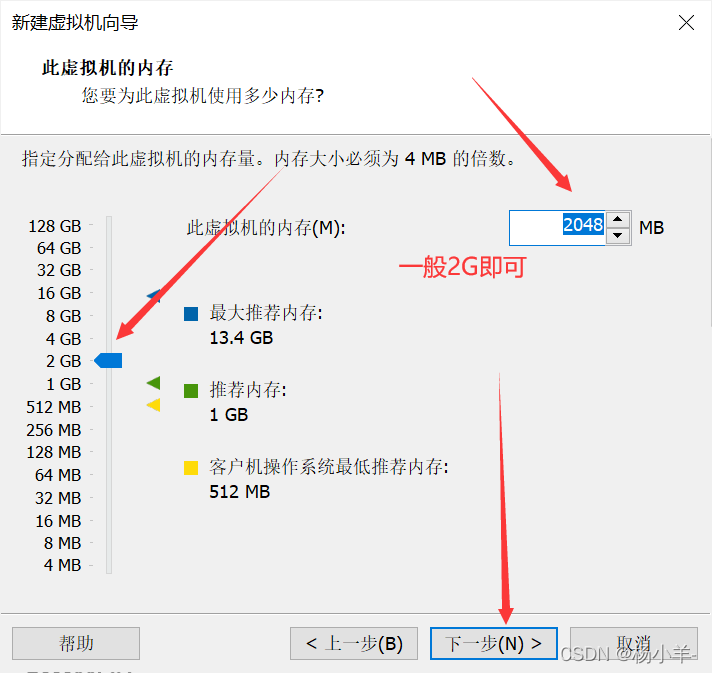The height and width of the screenshot is (673, 712).
Task: Click the green square legend for 推荐内存
Action: coord(191,391)
